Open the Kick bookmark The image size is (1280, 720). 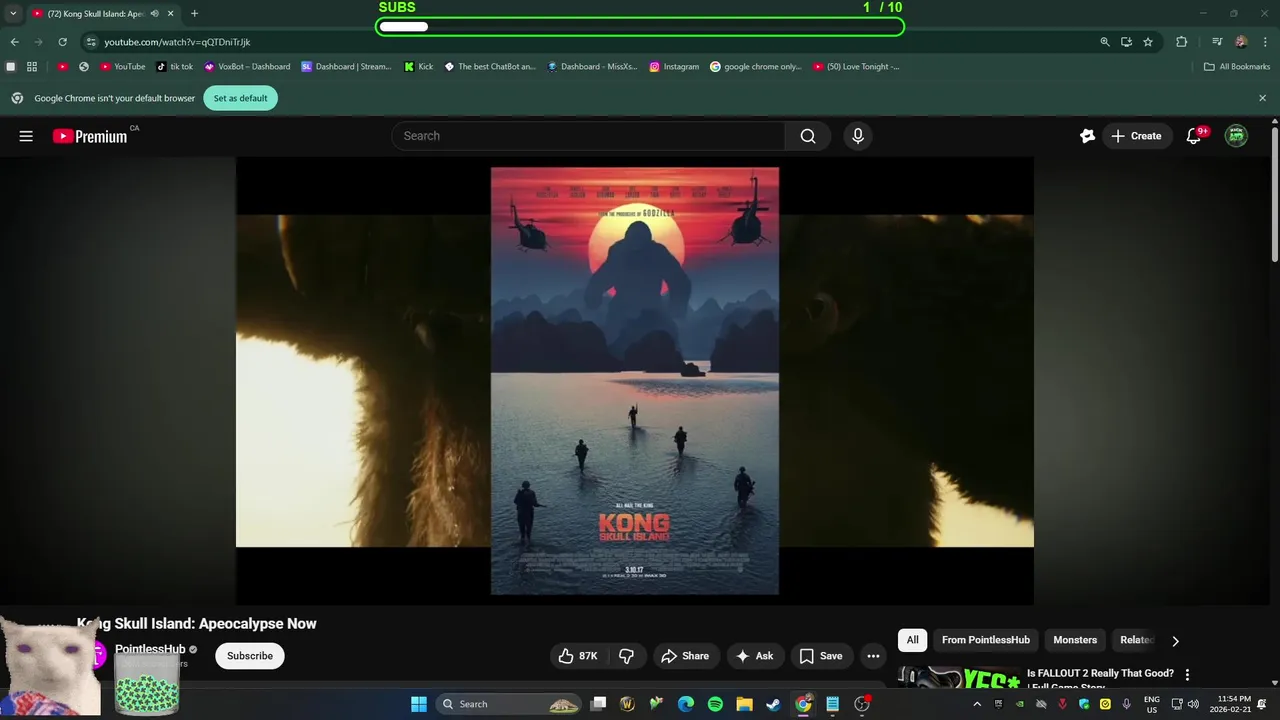418,67
